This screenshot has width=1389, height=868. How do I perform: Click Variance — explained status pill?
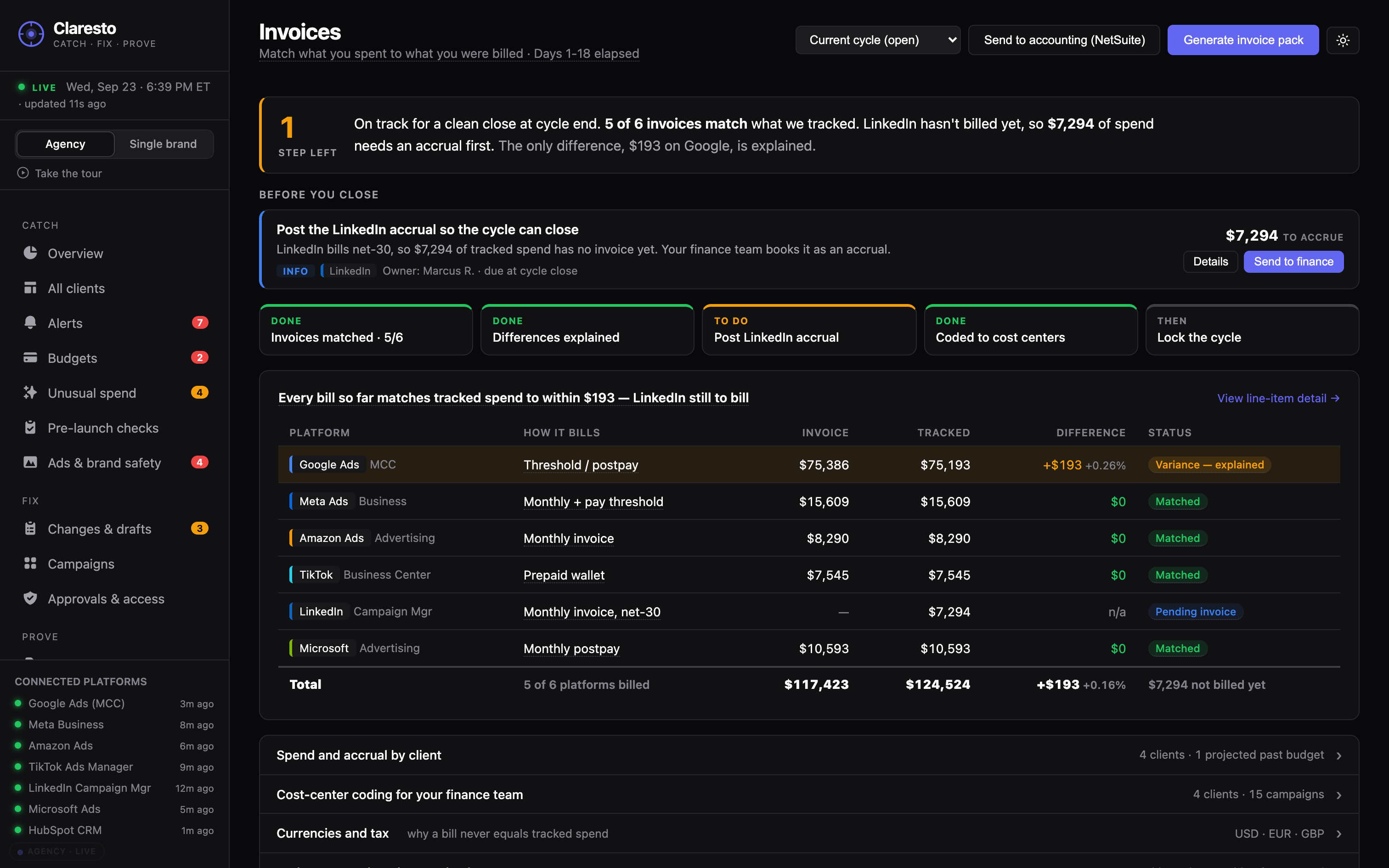tap(1209, 464)
